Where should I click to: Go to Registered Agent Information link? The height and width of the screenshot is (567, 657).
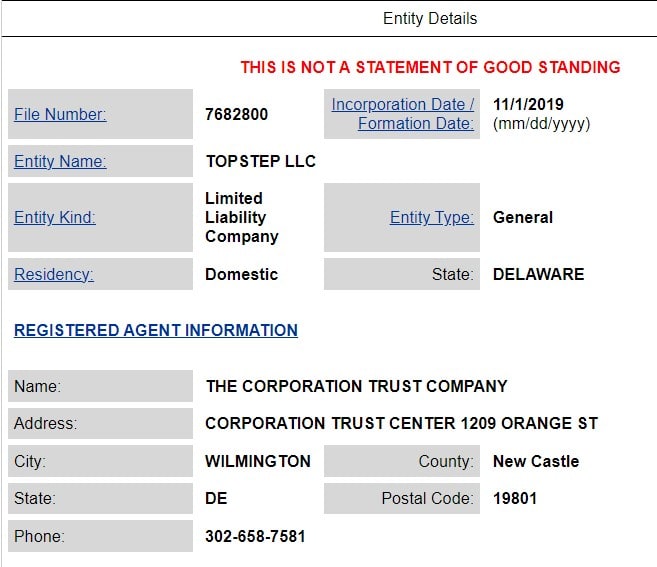click(x=156, y=330)
